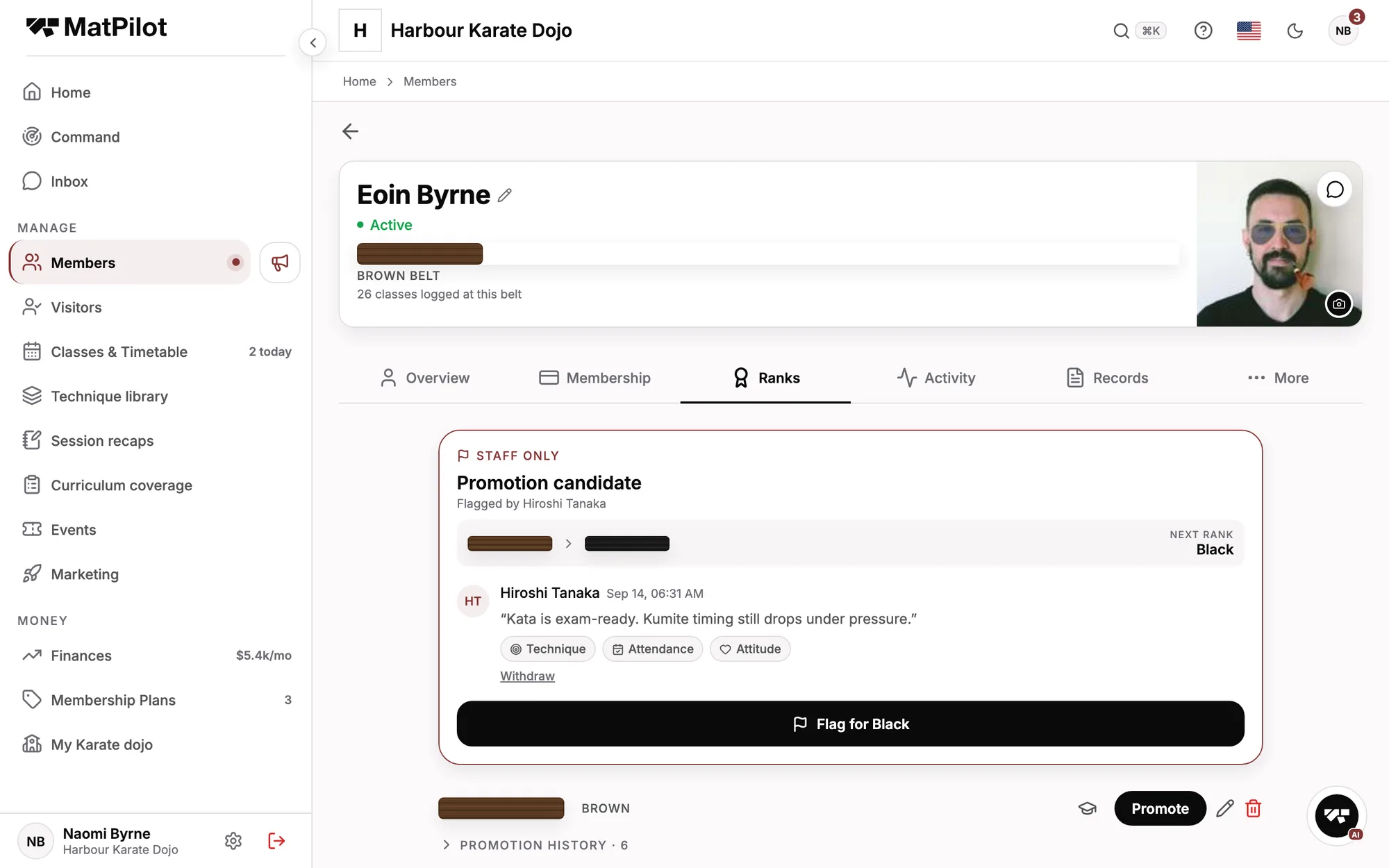Switch to the Activity tab
Image resolution: width=1389 pixels, height=868 pixels.
click(x=936, y=378)
